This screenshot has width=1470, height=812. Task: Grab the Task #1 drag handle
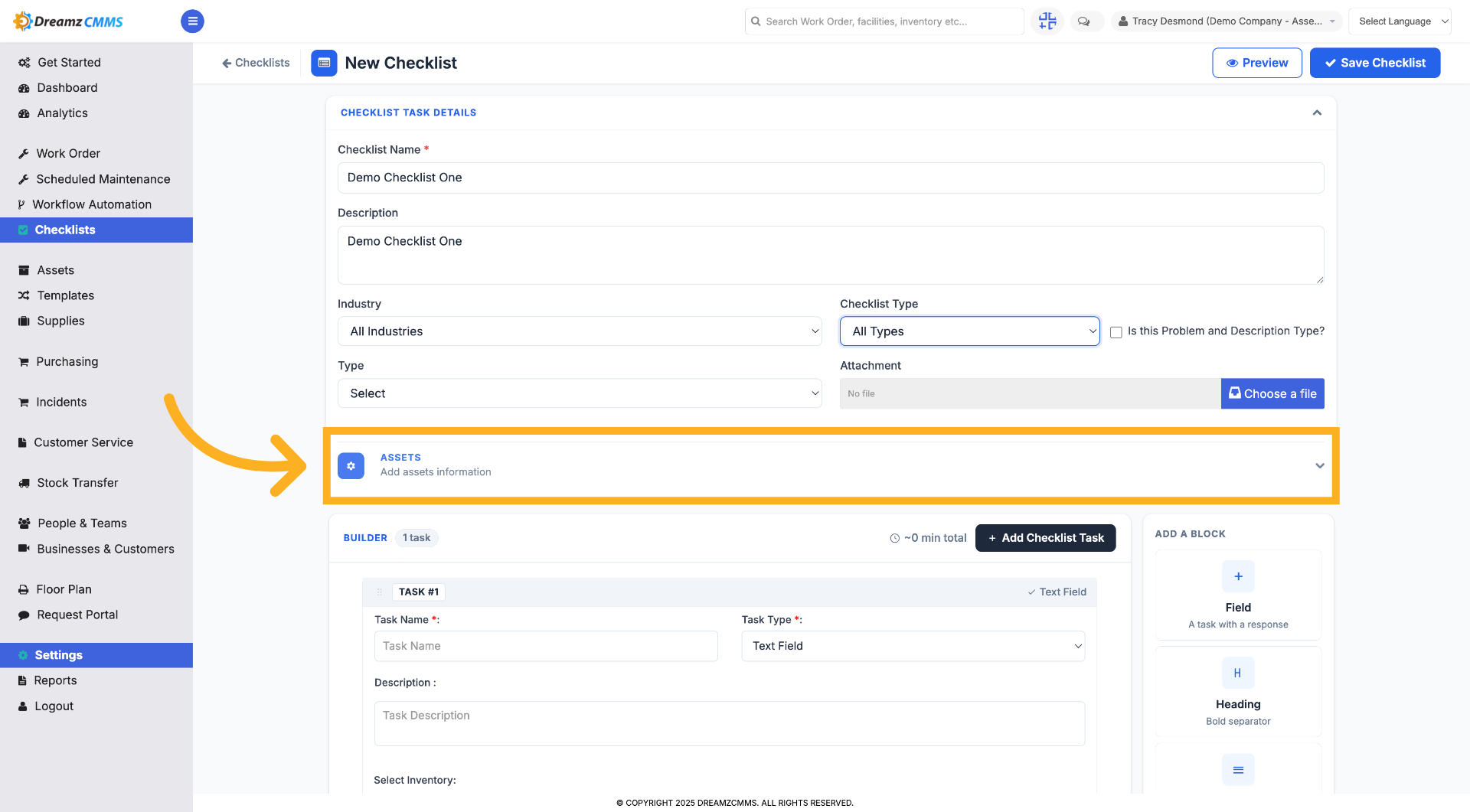coord(379,592)
